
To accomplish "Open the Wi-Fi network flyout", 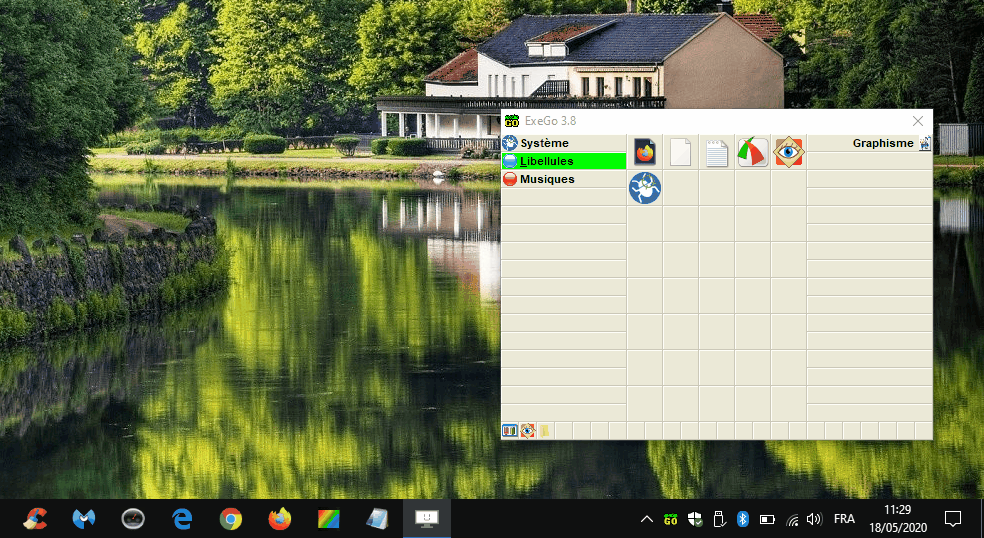I will pyautogui.click(x=792, y=520).
